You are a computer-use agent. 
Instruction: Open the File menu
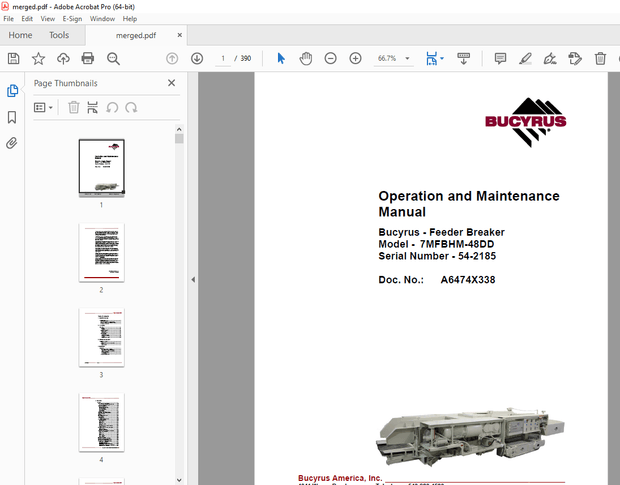click(8, 19)
